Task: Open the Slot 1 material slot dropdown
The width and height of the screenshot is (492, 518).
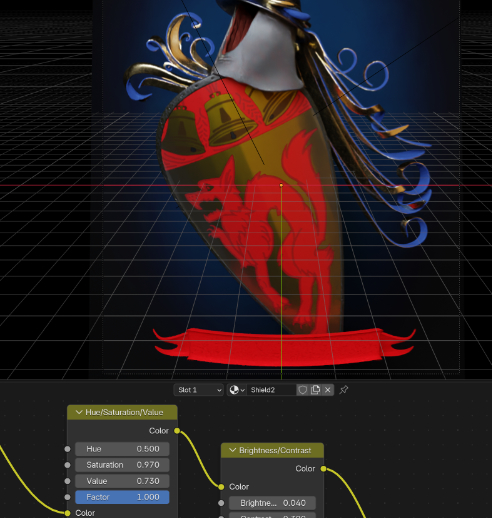Action: coord(198,390)
